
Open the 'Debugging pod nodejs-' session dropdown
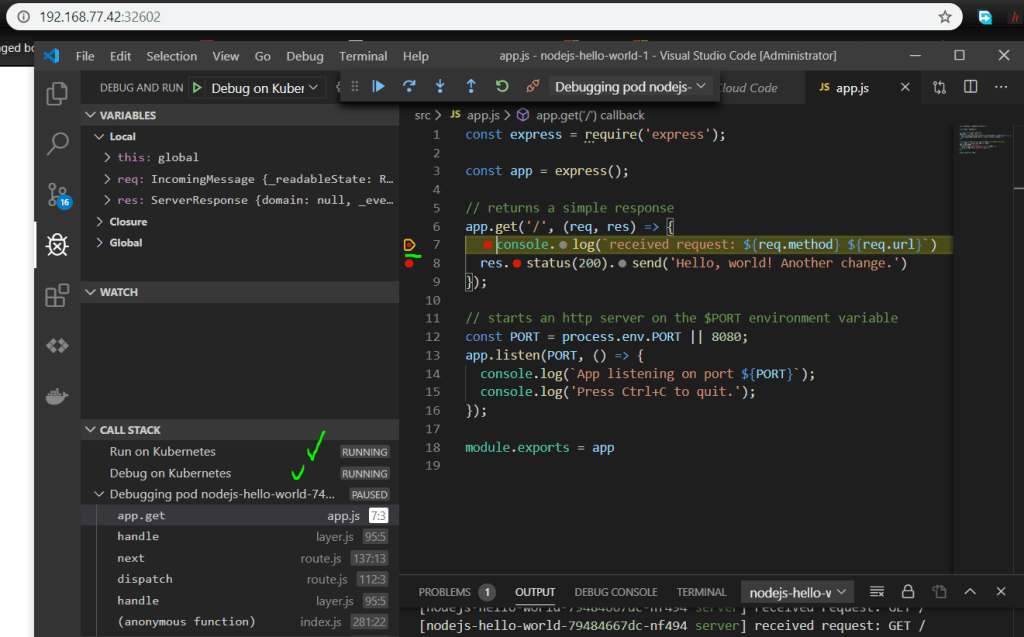click(x=631, y=87)
